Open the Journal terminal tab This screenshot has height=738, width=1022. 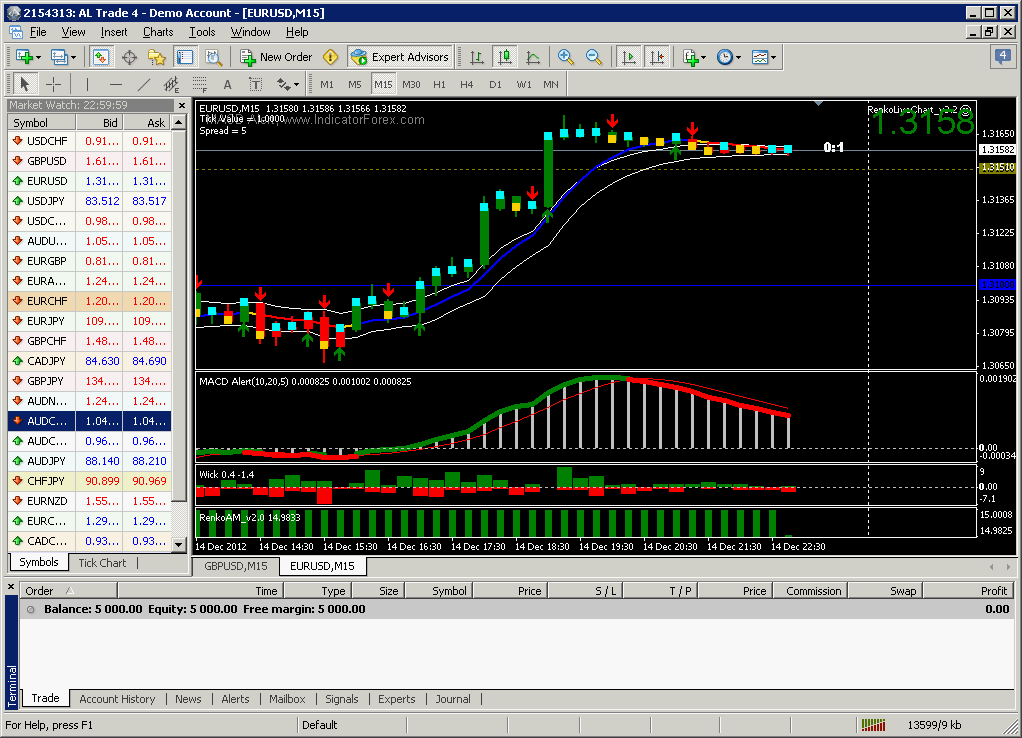coord(453,699)
